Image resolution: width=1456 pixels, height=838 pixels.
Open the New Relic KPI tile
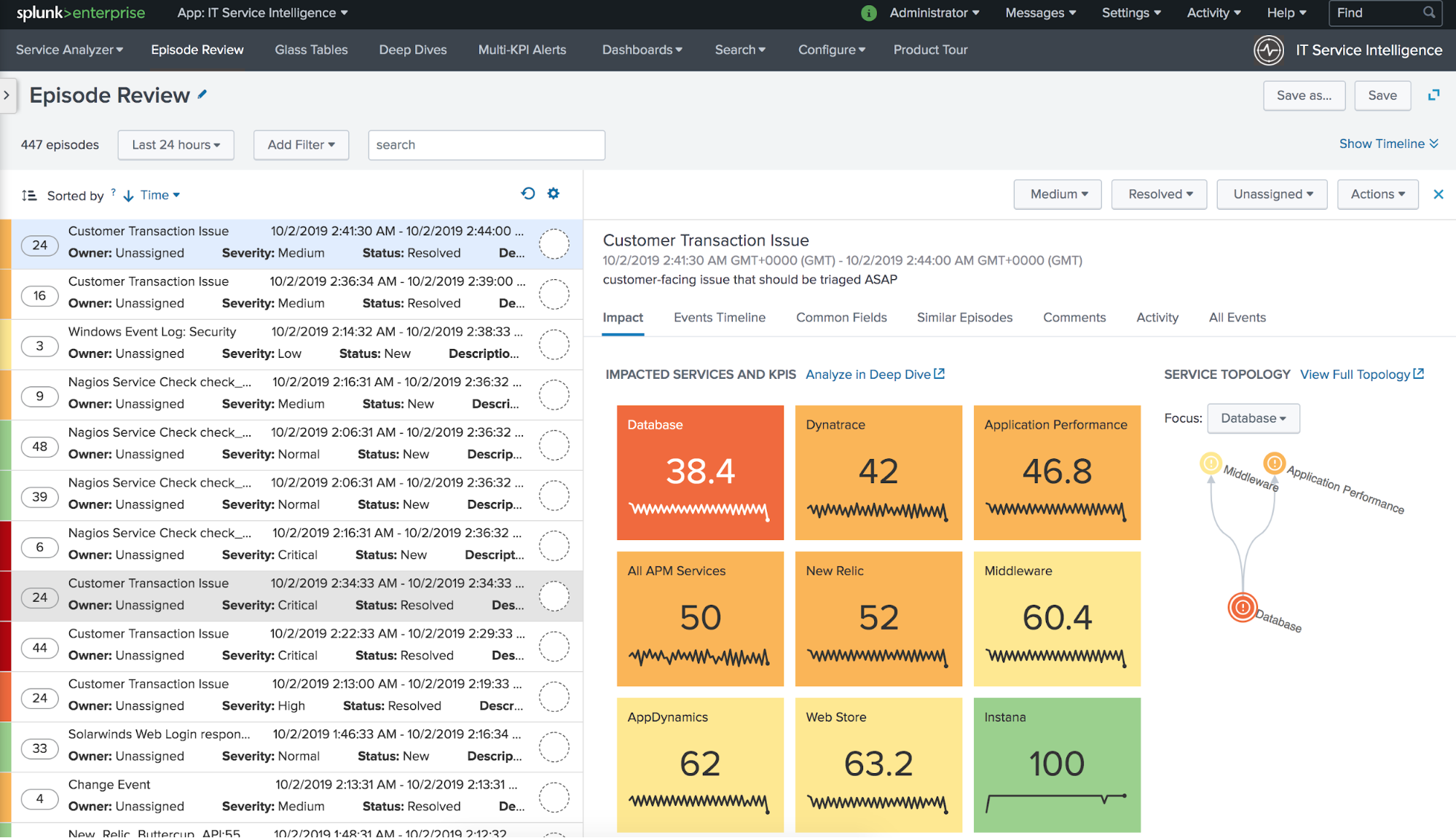point(878,619)
